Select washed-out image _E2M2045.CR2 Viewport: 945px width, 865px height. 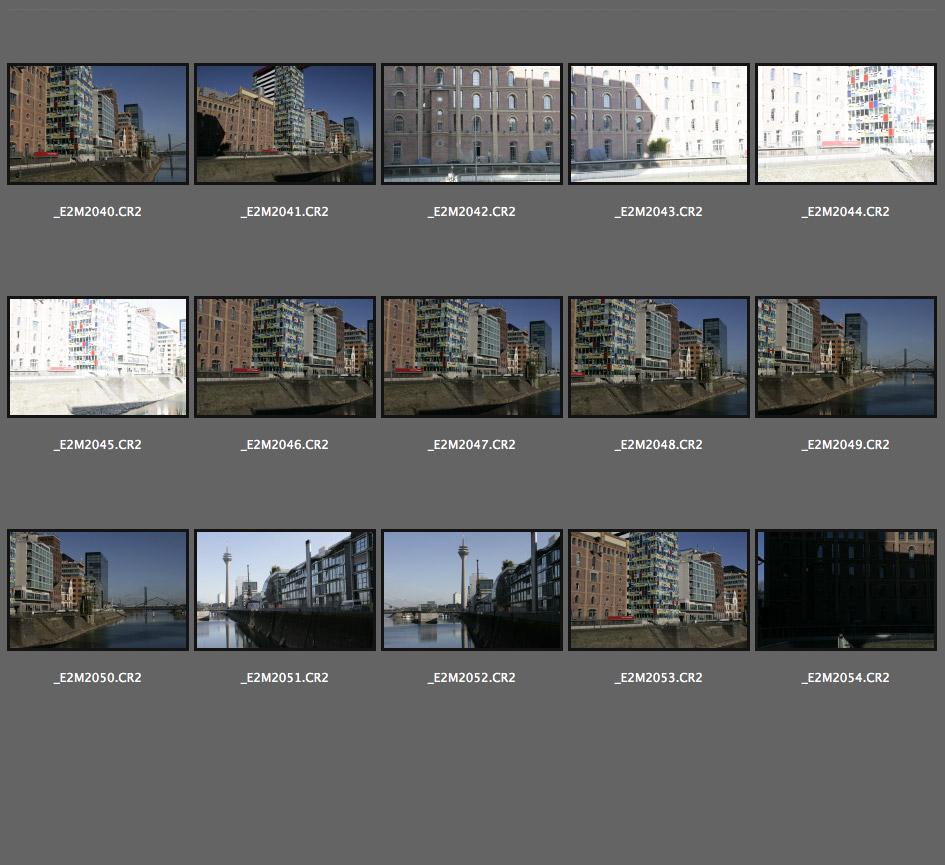(98, 357)
